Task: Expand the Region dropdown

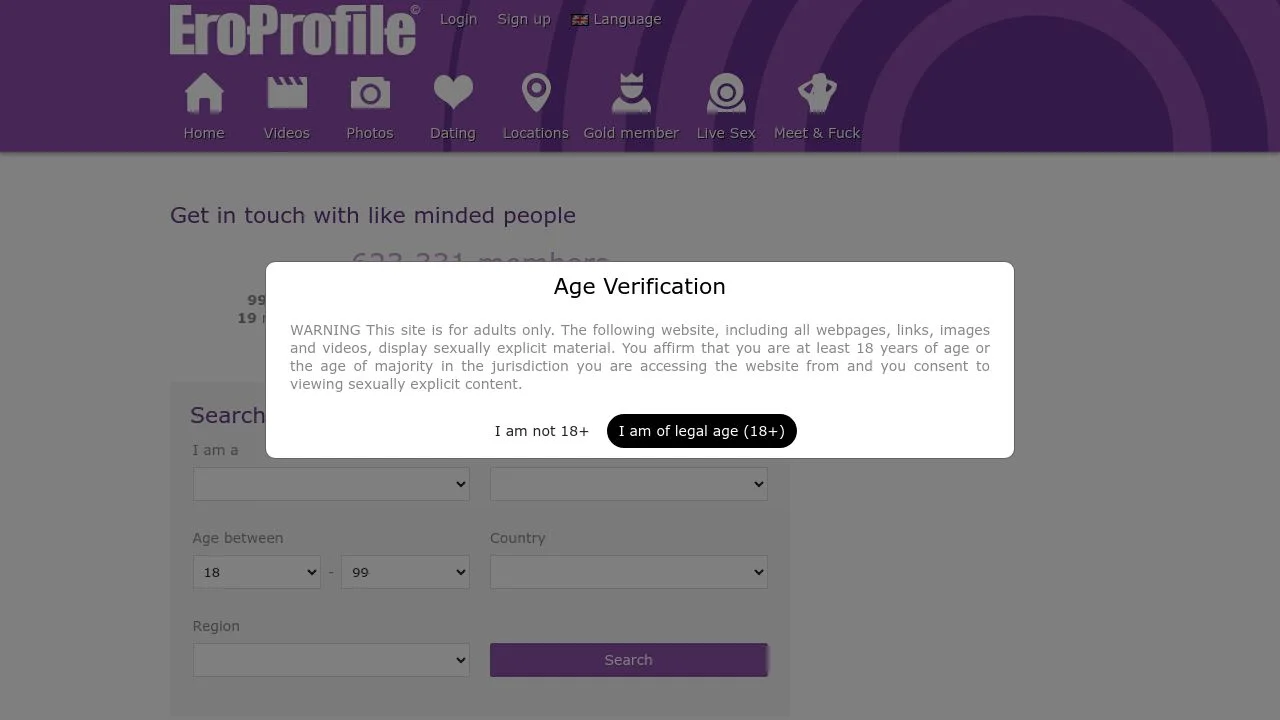Action: [x=330, y=660]
